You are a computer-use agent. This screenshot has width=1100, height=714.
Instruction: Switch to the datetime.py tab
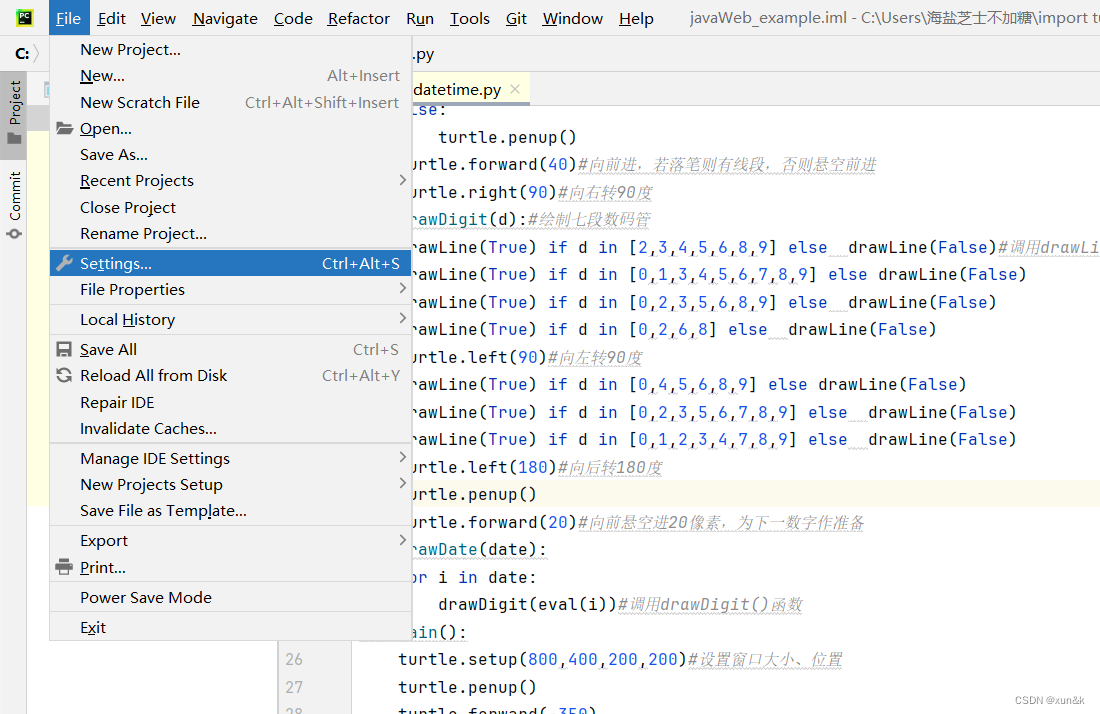pos(455,88)
